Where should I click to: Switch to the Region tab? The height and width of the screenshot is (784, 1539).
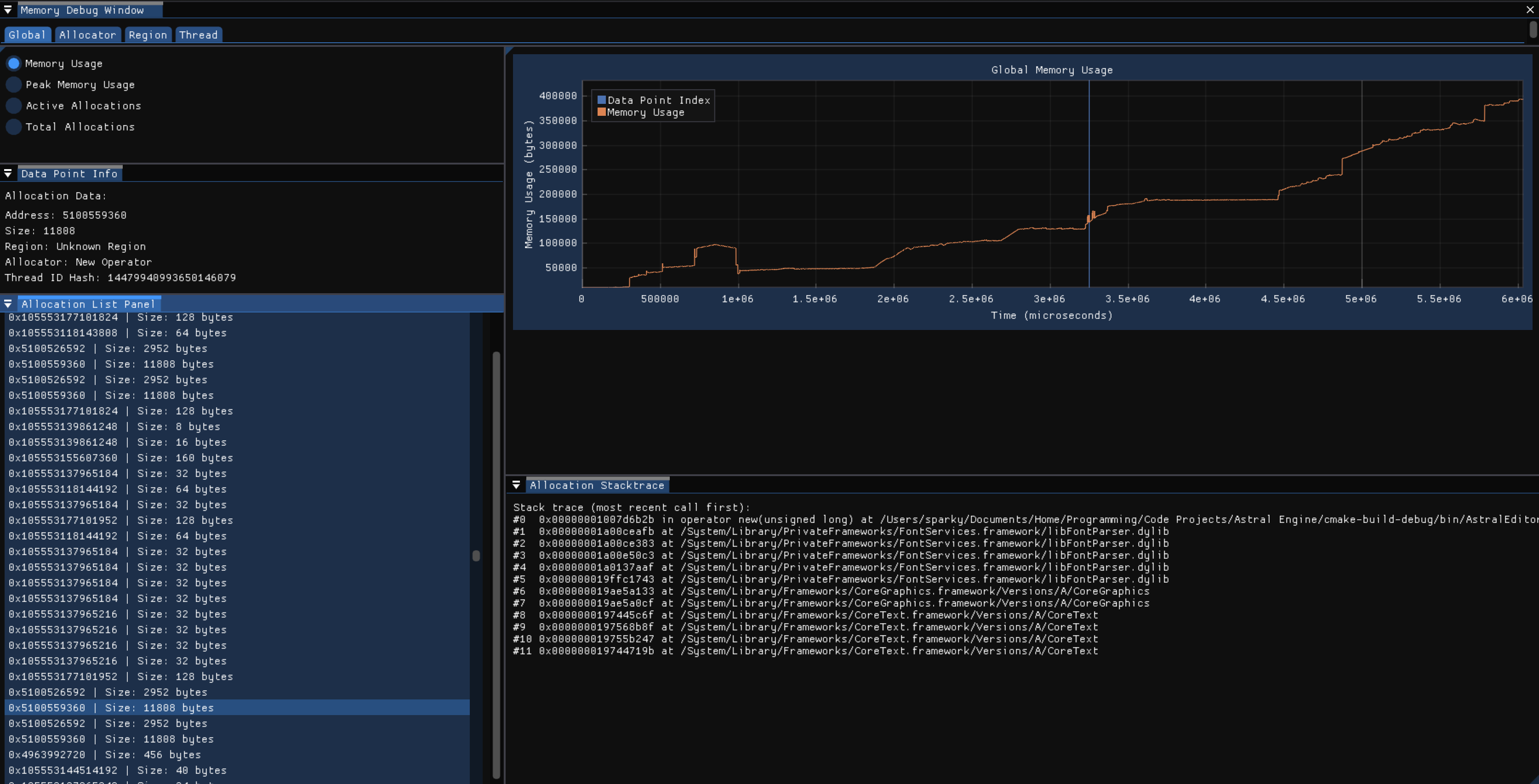coord(148,34)
